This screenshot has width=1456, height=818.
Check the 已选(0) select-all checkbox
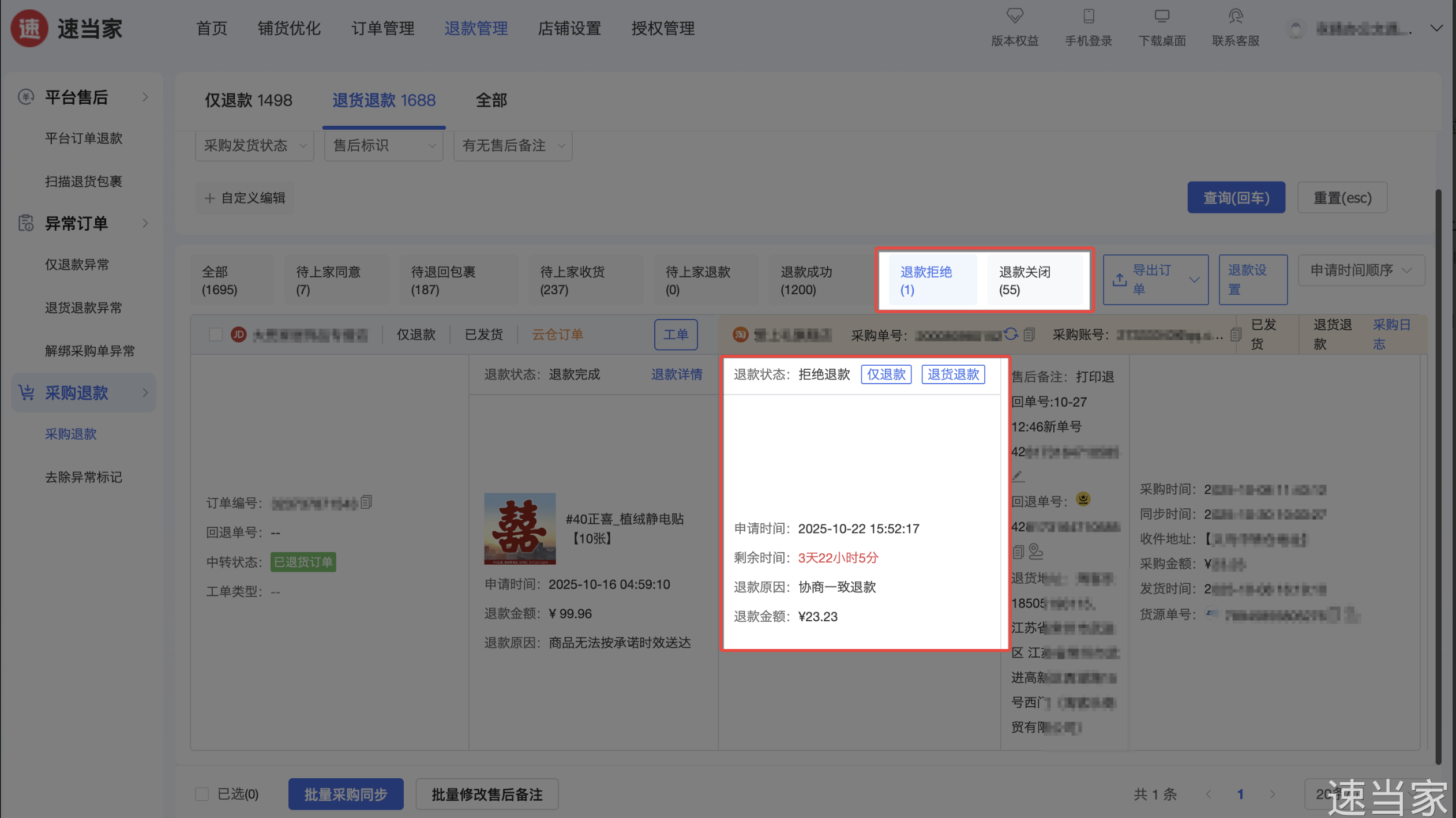point(202,794)
